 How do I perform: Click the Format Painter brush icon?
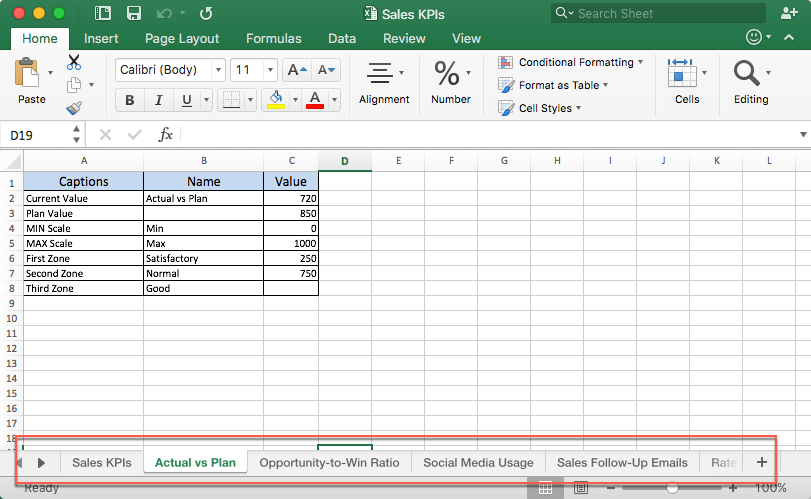(x=74, y=108)
